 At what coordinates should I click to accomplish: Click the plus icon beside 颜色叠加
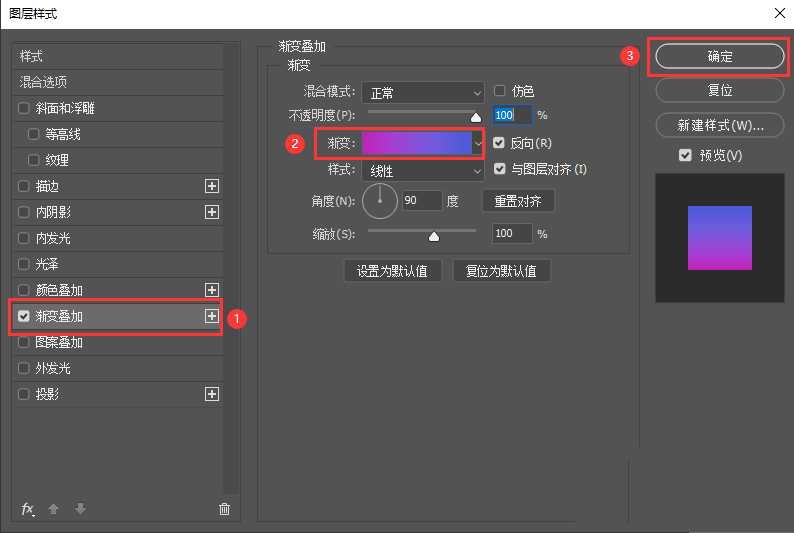click(x=212, y=290)
